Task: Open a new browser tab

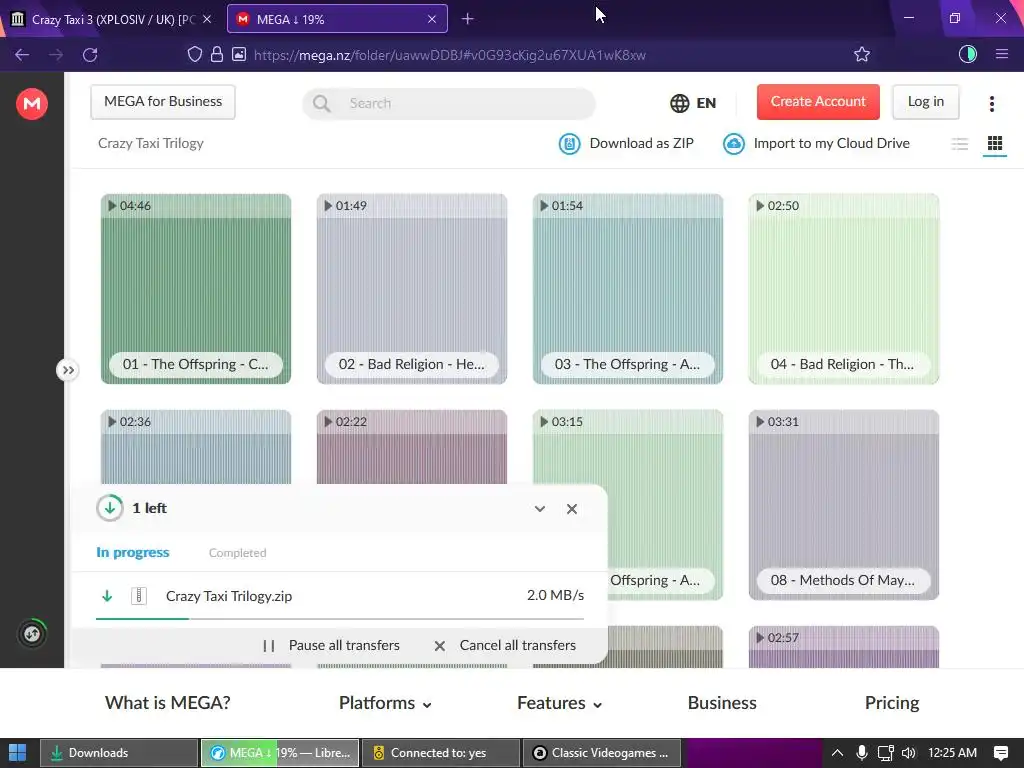Action: [x=467, y=19]
